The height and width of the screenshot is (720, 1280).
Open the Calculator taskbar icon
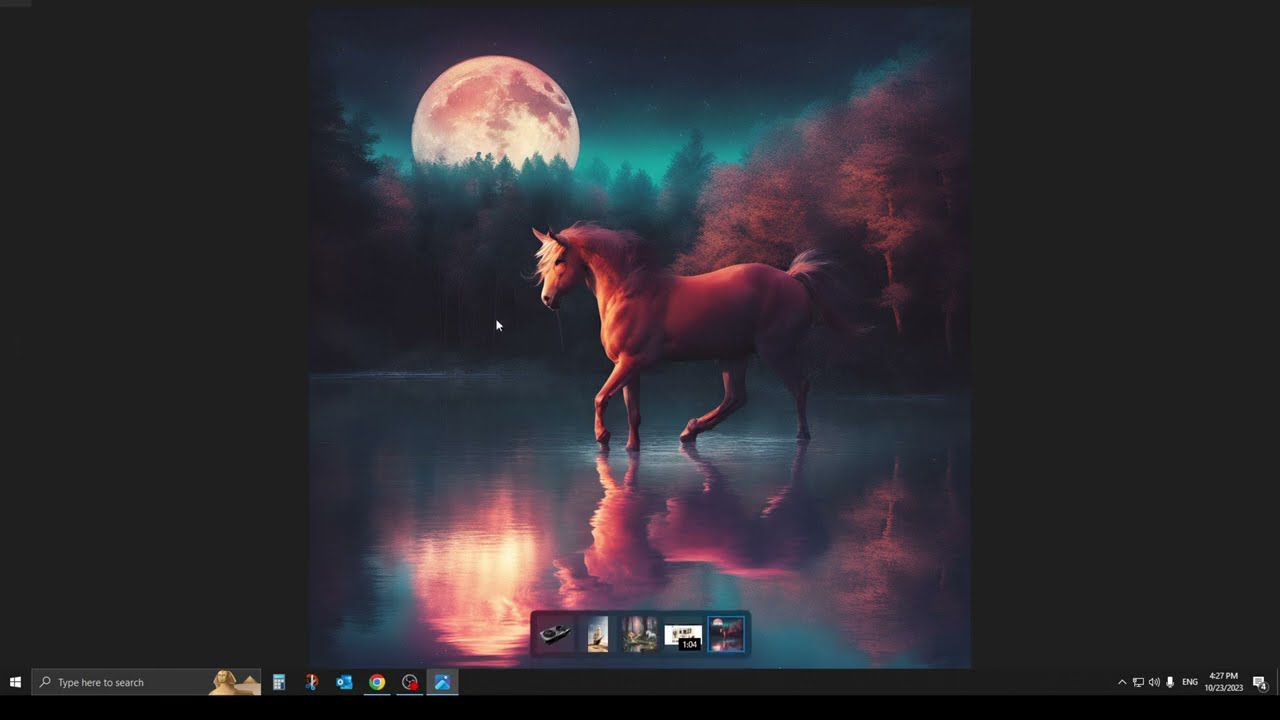click(279, 682)
